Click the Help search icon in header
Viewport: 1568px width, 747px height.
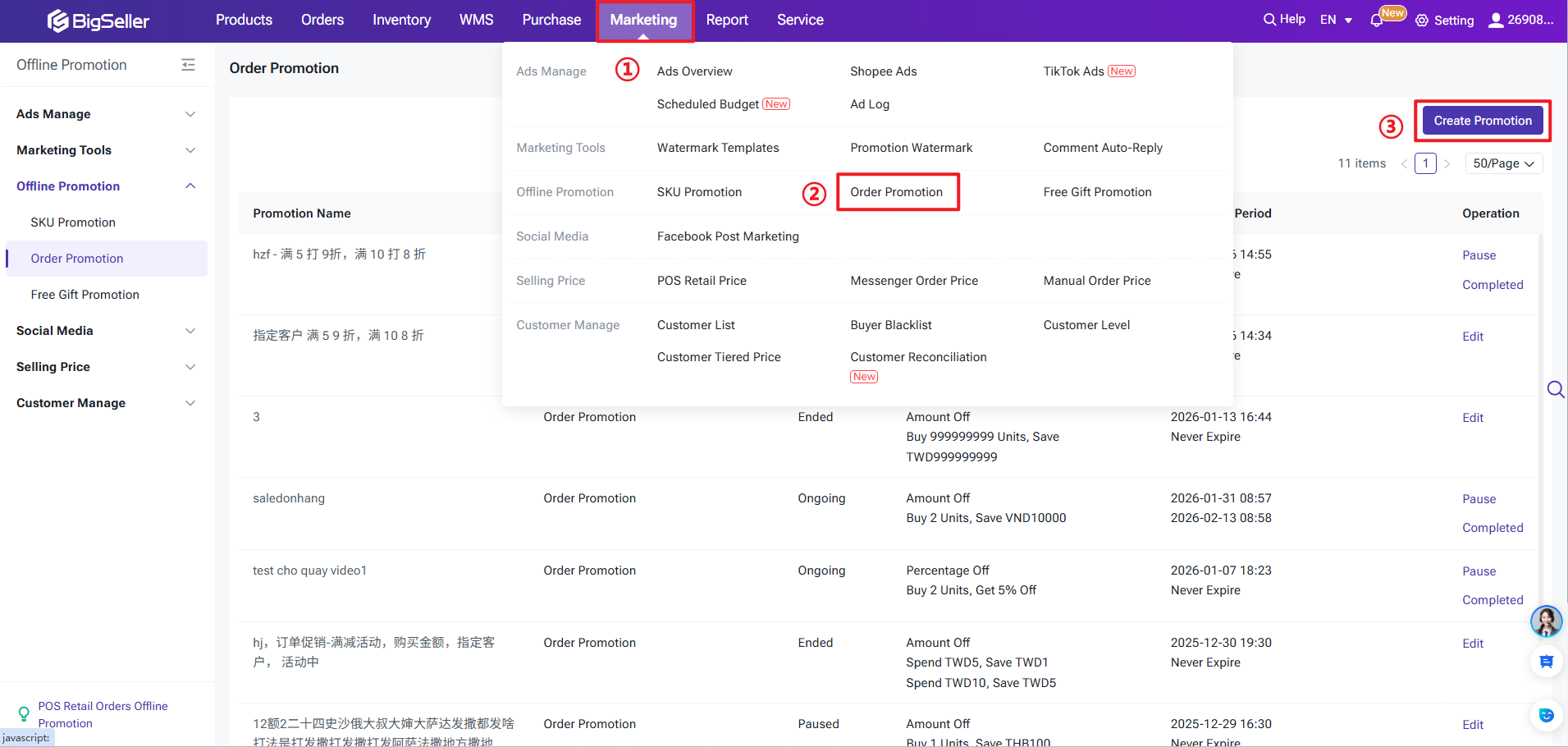[1269, 20]
